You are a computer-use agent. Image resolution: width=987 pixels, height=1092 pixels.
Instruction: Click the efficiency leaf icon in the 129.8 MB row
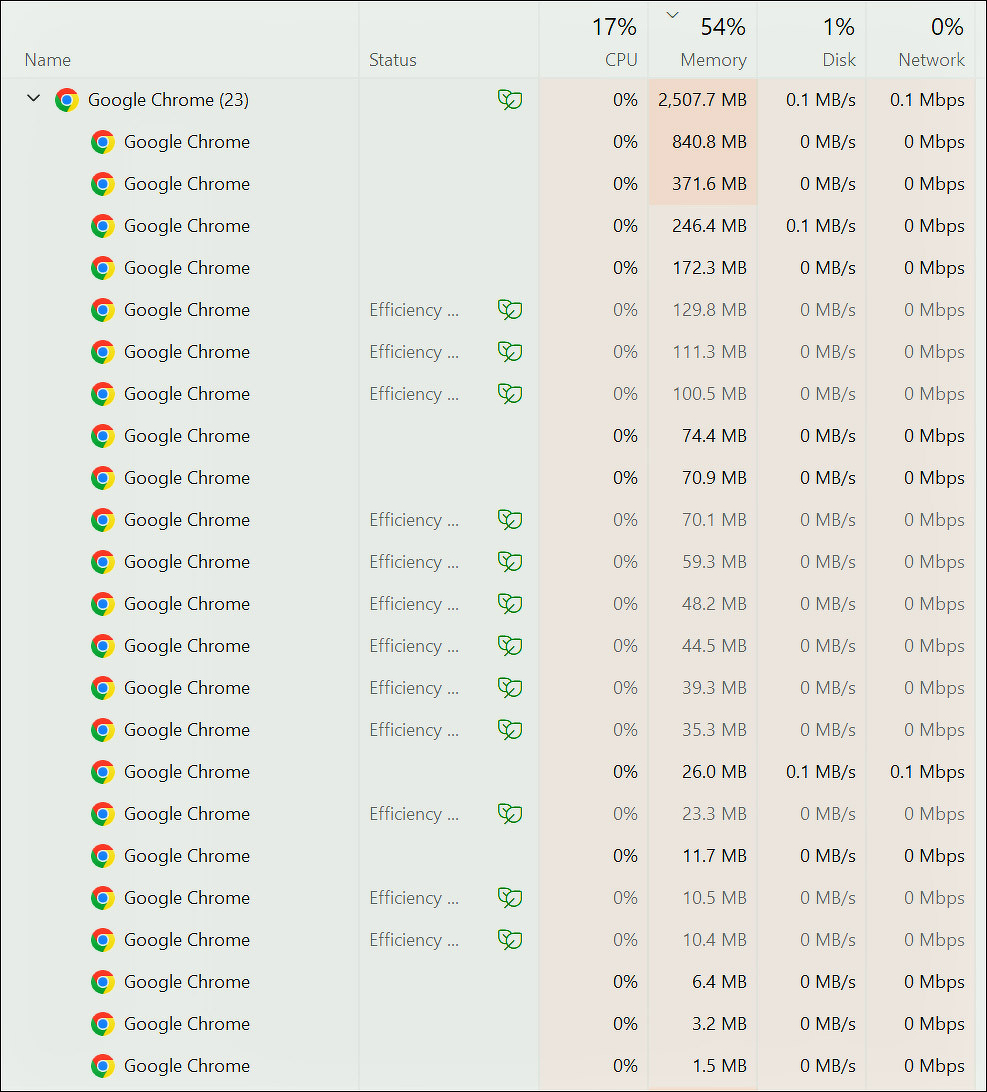pyautogui.click(x=510, y=310)
